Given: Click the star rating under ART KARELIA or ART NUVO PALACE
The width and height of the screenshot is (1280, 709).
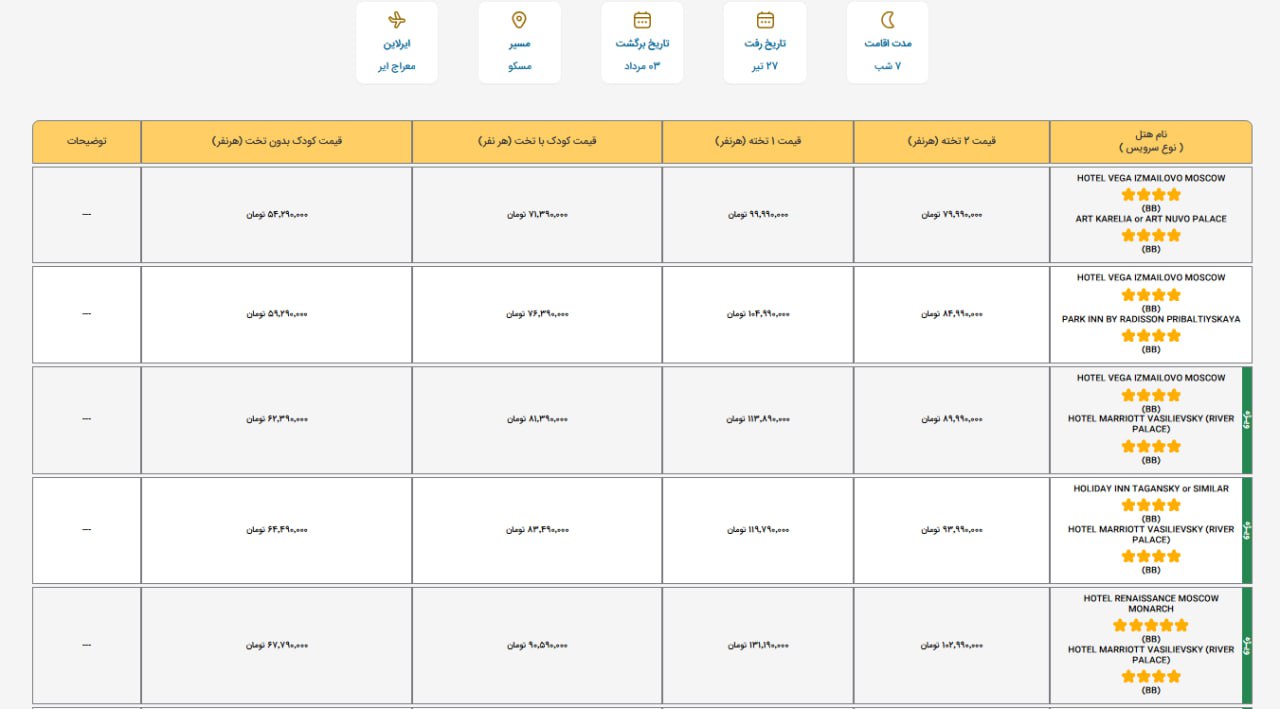Looking at the screenshot, I should click(x=1151, y=235).
